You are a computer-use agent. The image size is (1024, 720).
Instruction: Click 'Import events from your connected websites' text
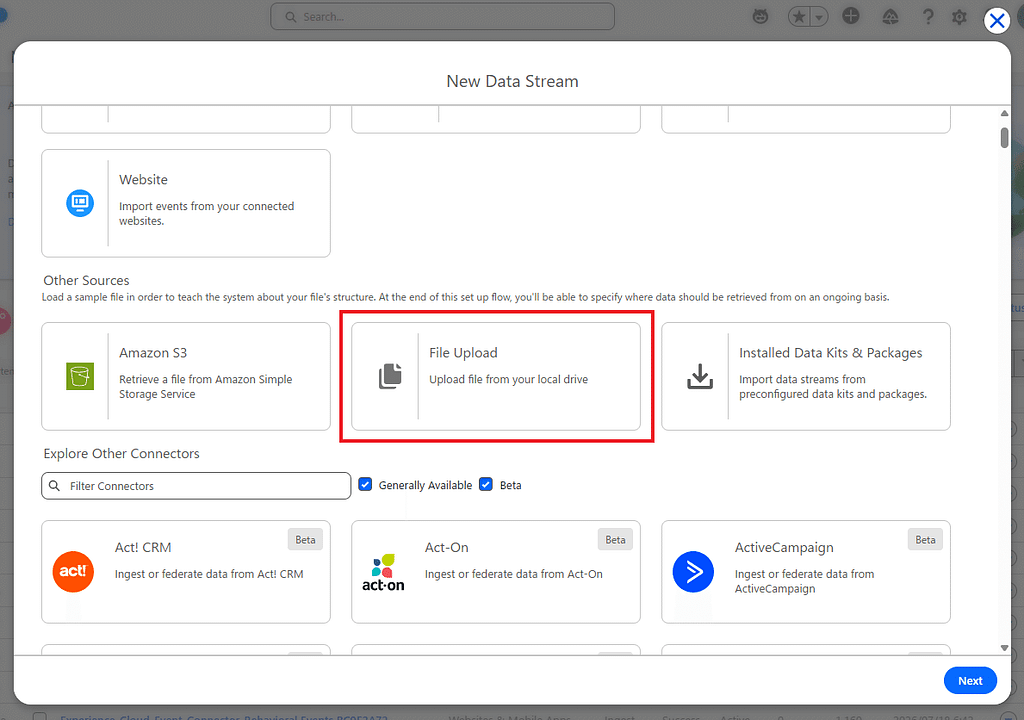coord(206,214)
